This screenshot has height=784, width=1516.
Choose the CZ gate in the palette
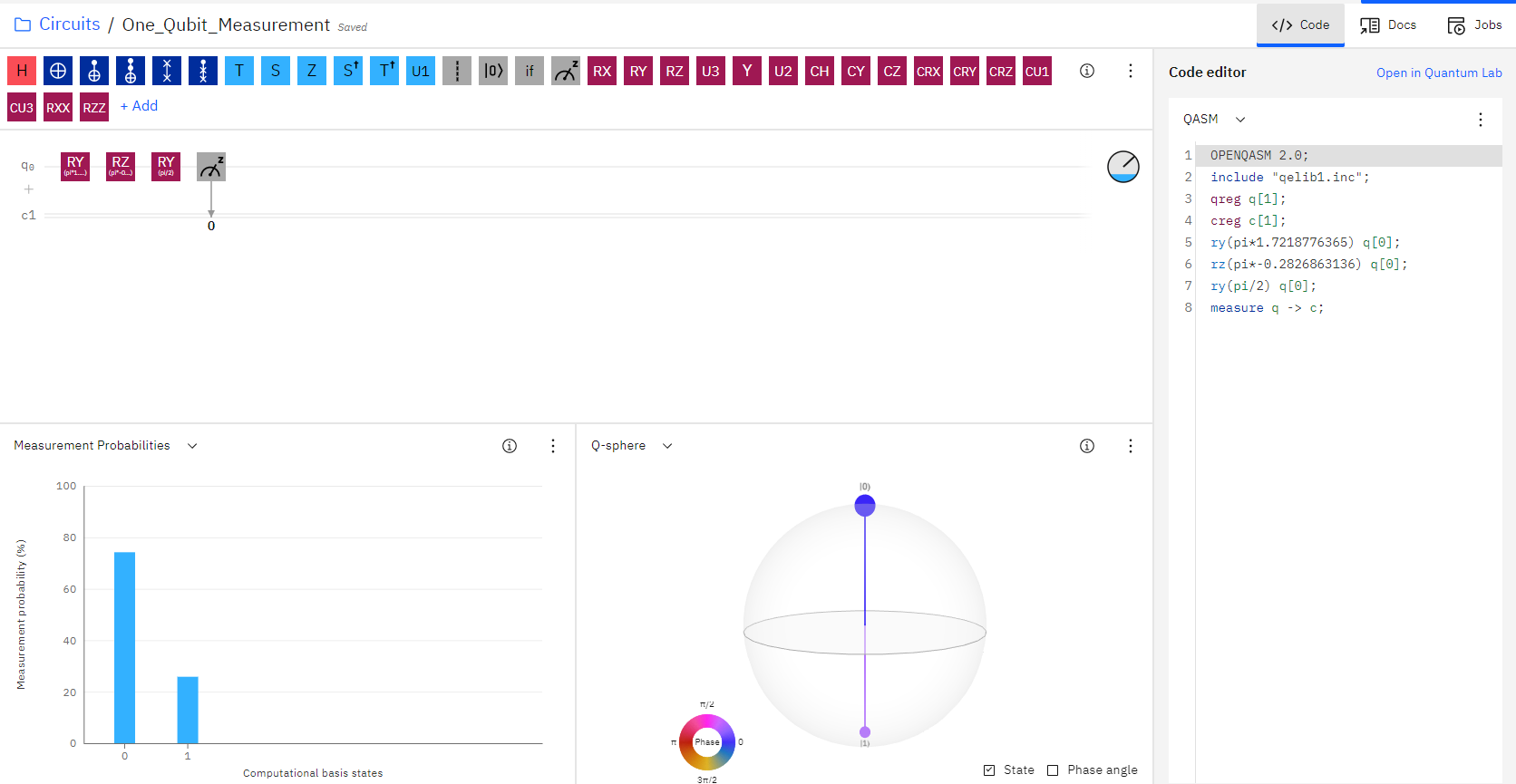coord(892,71)
